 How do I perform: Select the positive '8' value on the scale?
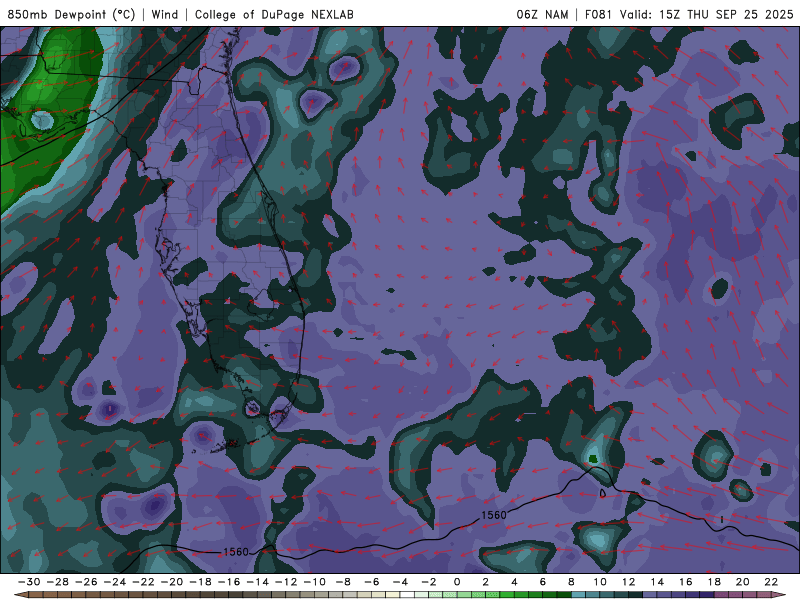[571, 582]
